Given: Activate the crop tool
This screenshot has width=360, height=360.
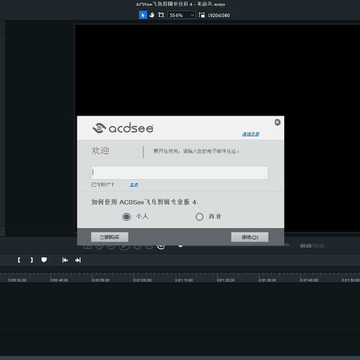Looking at the screenshot, I should pos(161,15).
